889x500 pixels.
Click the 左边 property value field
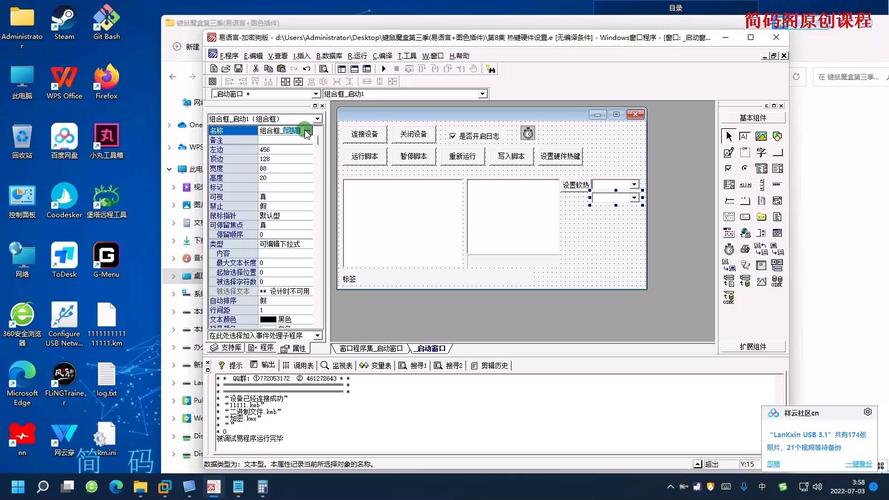coord(285,150)
